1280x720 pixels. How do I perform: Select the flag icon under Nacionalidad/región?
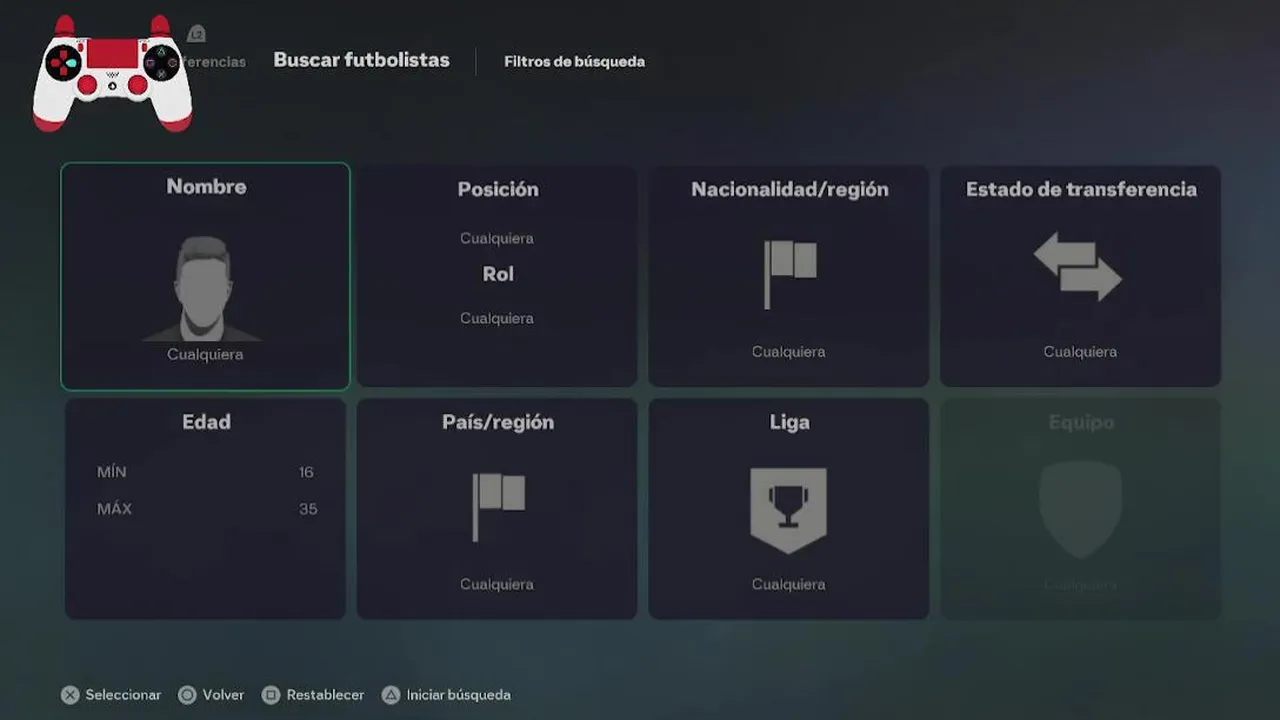tap(790, 274)
